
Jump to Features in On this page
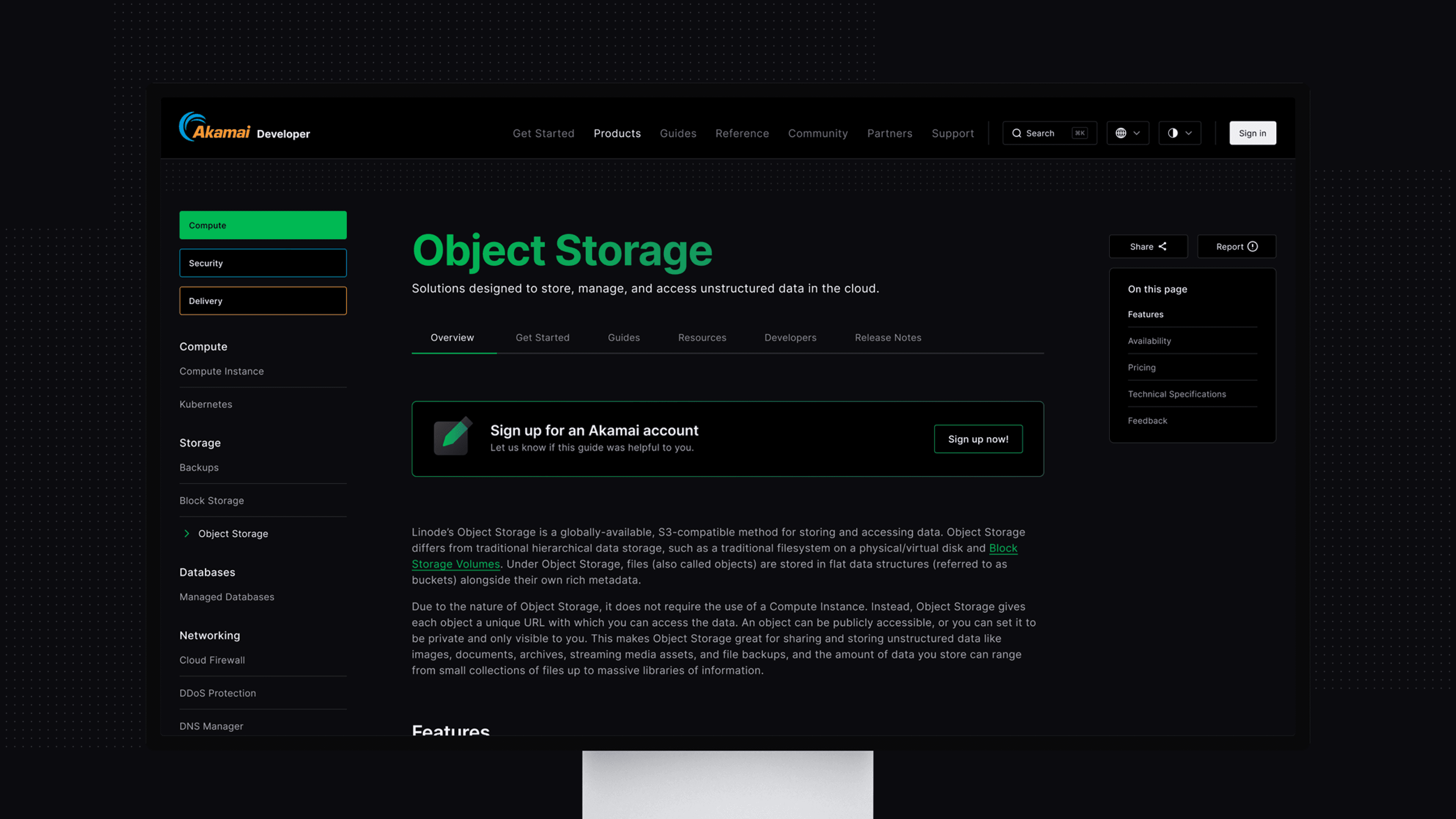point(1145,314)
